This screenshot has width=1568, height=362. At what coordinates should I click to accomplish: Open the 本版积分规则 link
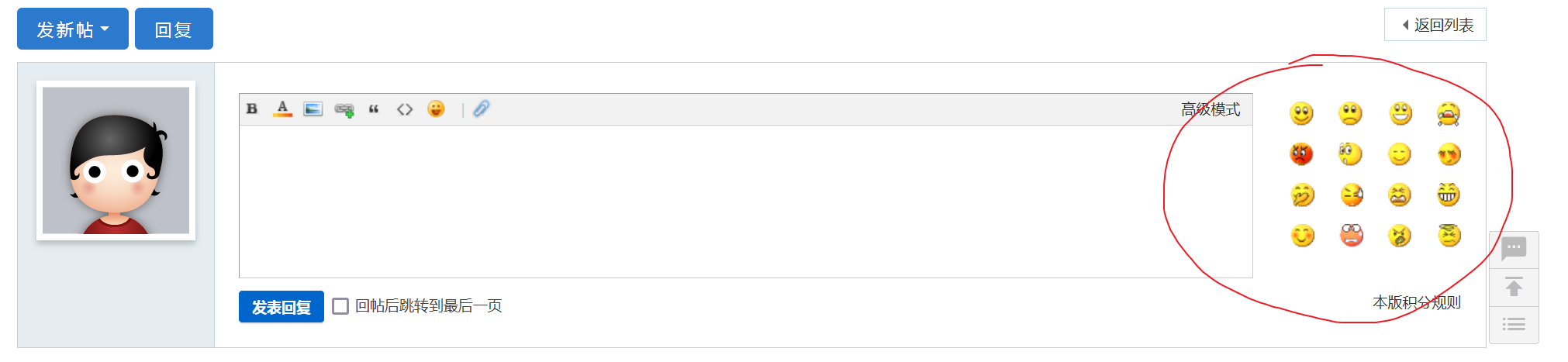(x=1417, y=302)
